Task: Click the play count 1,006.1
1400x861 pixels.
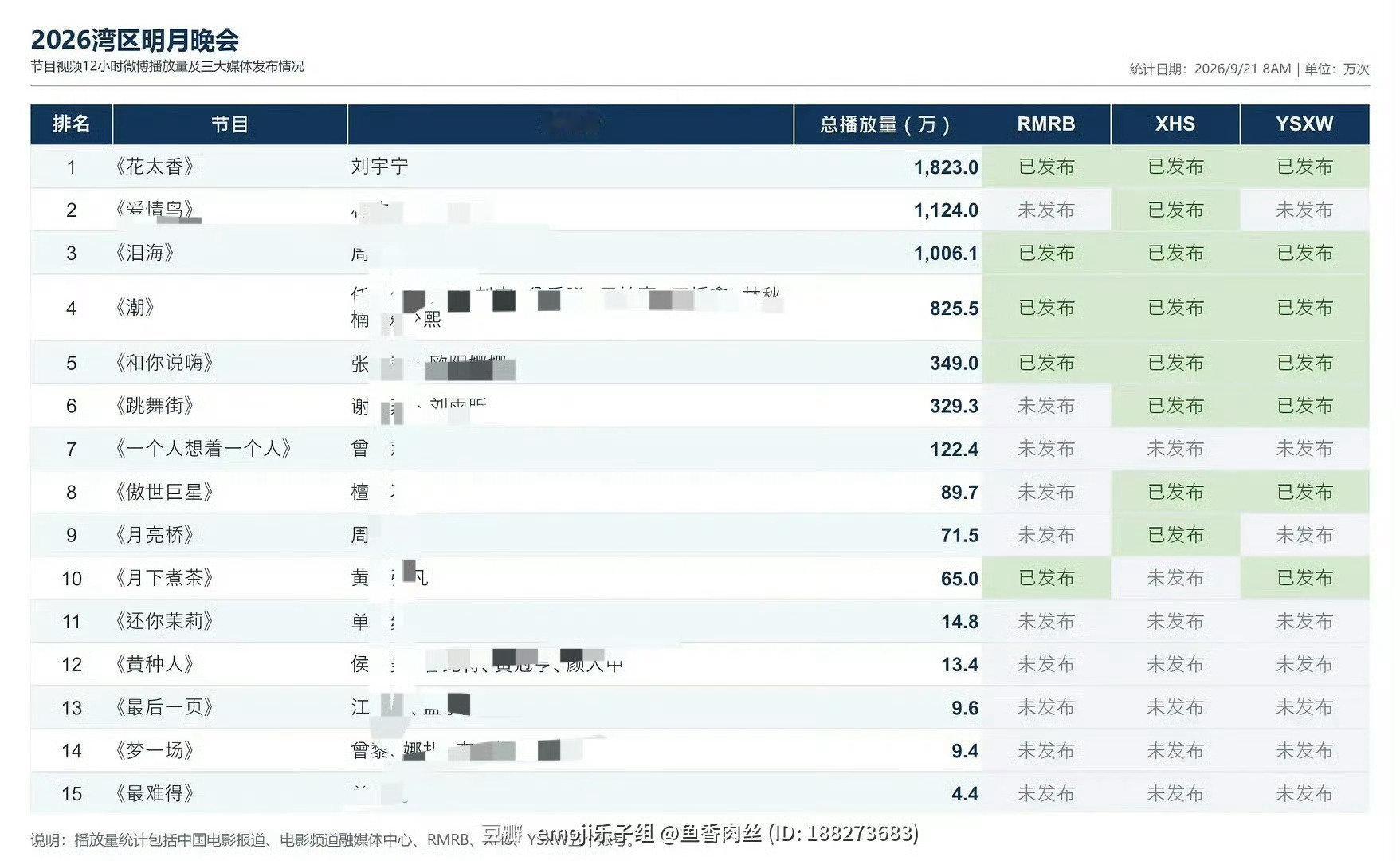Action: [x=946, y=254]
